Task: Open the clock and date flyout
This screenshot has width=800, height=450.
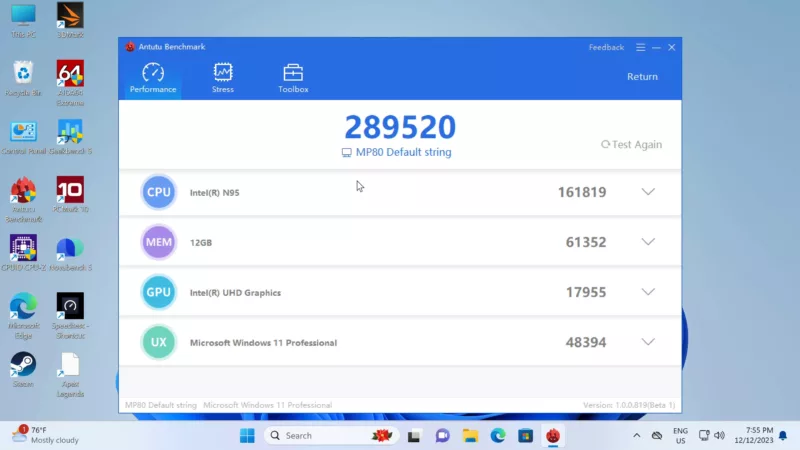Action: click(754, 436)
